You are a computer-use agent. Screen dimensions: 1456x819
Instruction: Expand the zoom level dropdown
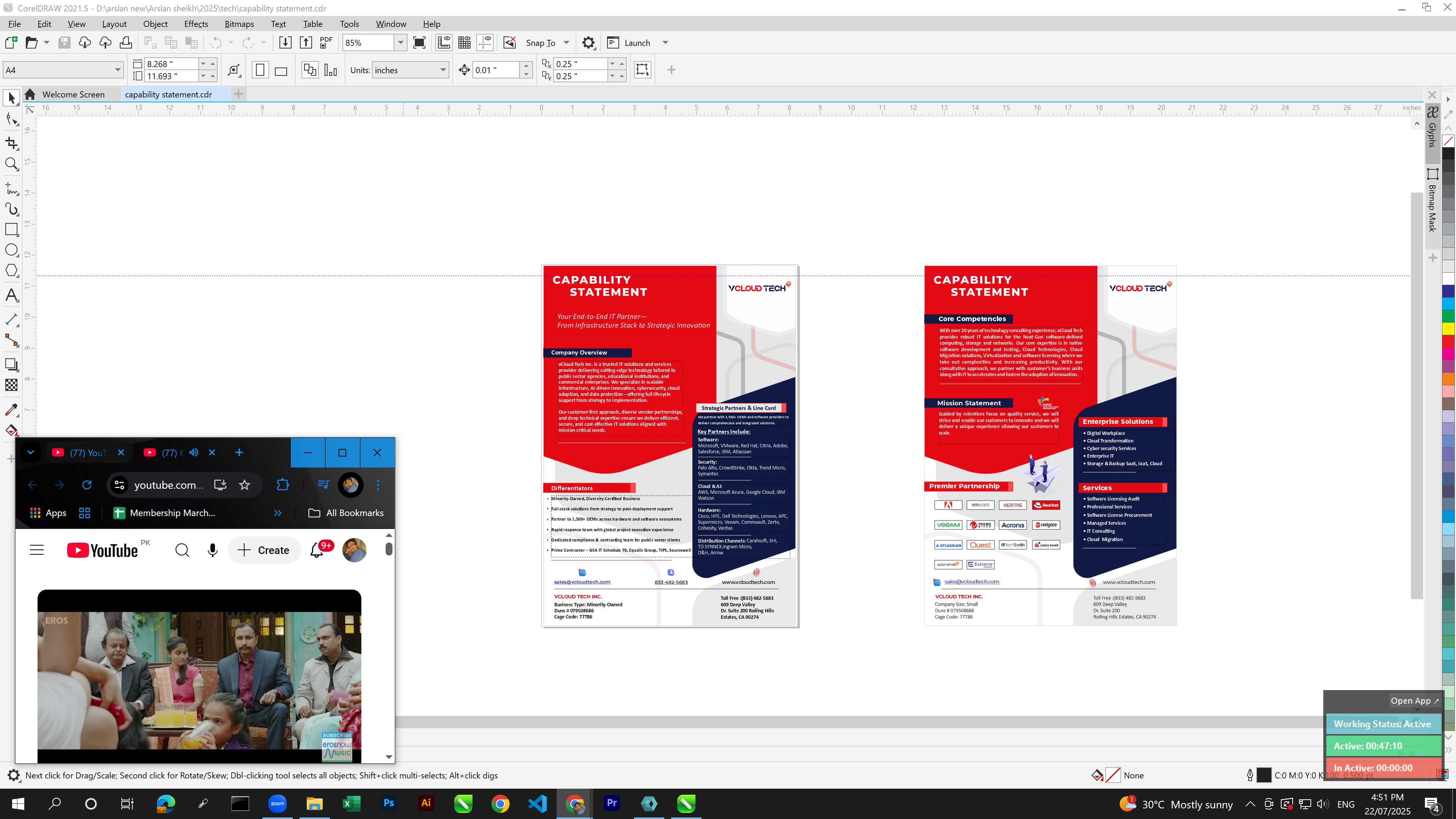[x=400, y=43]
